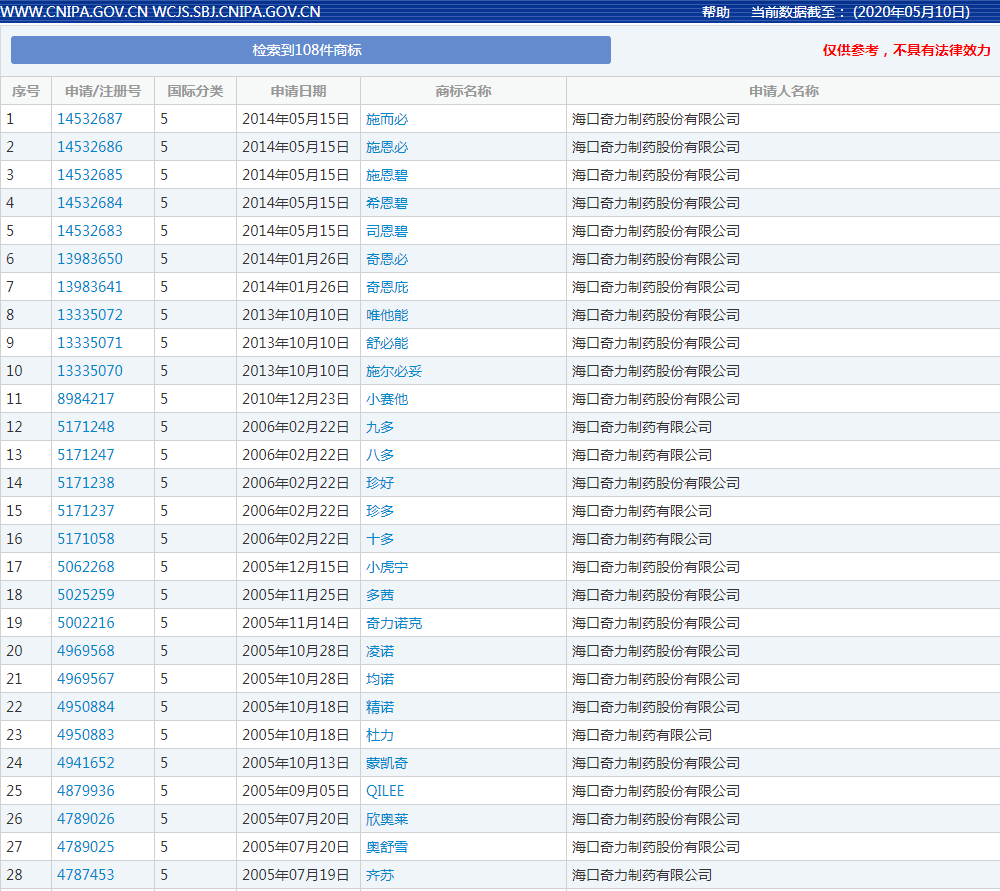View trademark 小赛他 details
Screen dimensions: 1000x891
387,399
